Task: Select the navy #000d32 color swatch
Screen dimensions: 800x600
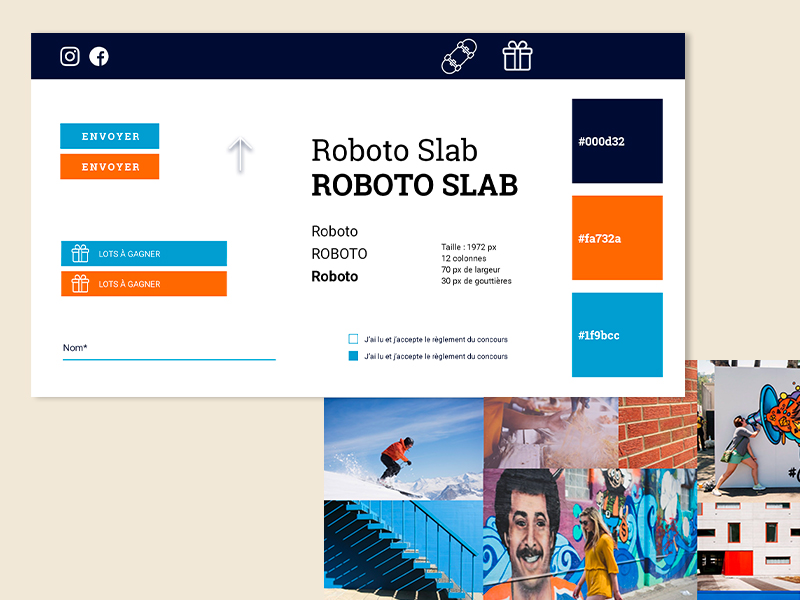Action: tap(617, 141)
